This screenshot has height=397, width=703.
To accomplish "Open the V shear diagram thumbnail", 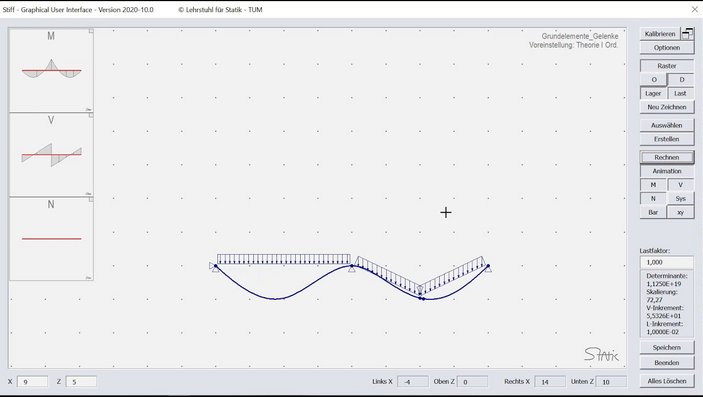I will pyautogui.click(x=51, y=154).
